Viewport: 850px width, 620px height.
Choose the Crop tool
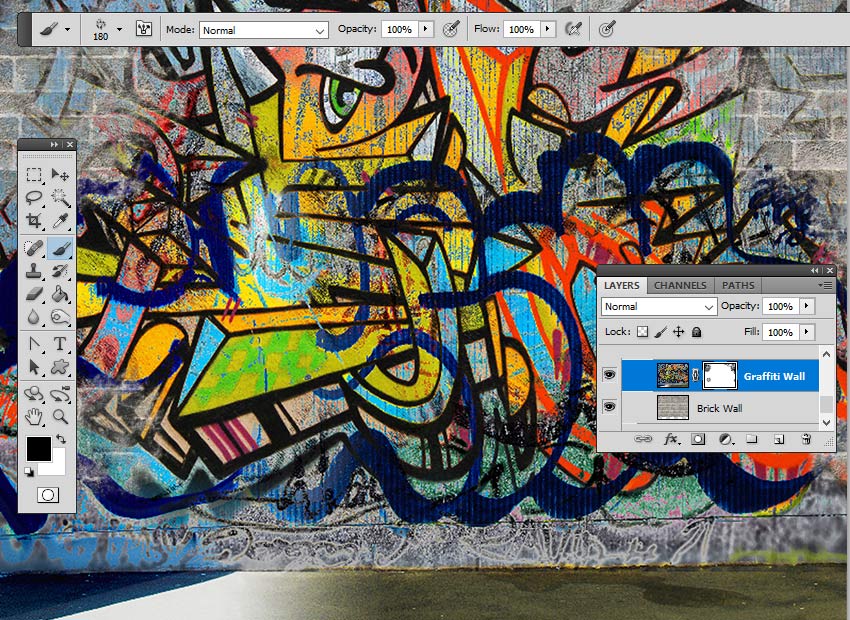33,220
